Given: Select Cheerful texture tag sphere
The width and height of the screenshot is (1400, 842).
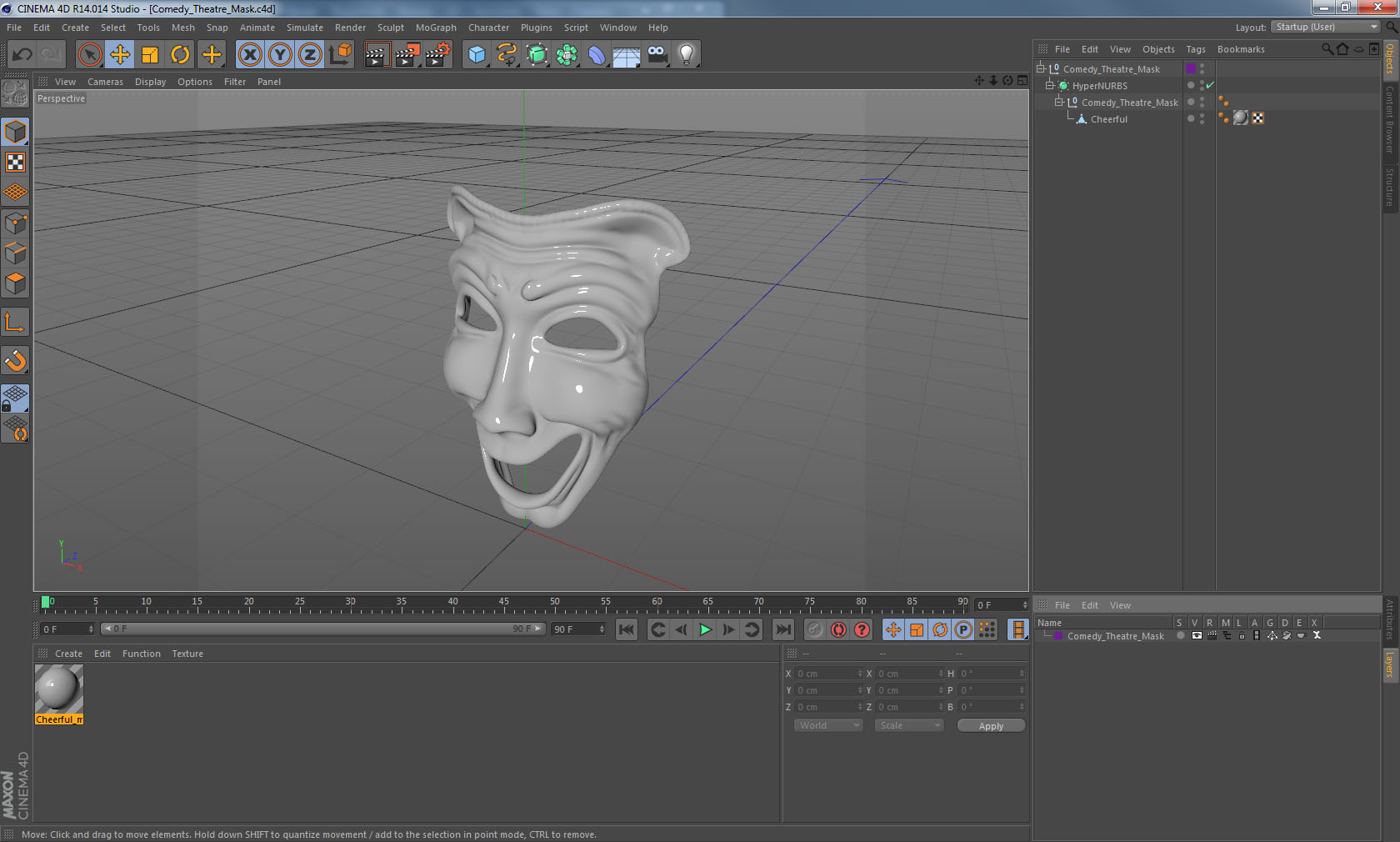Looking at the screenshot, I should 1241,118.
